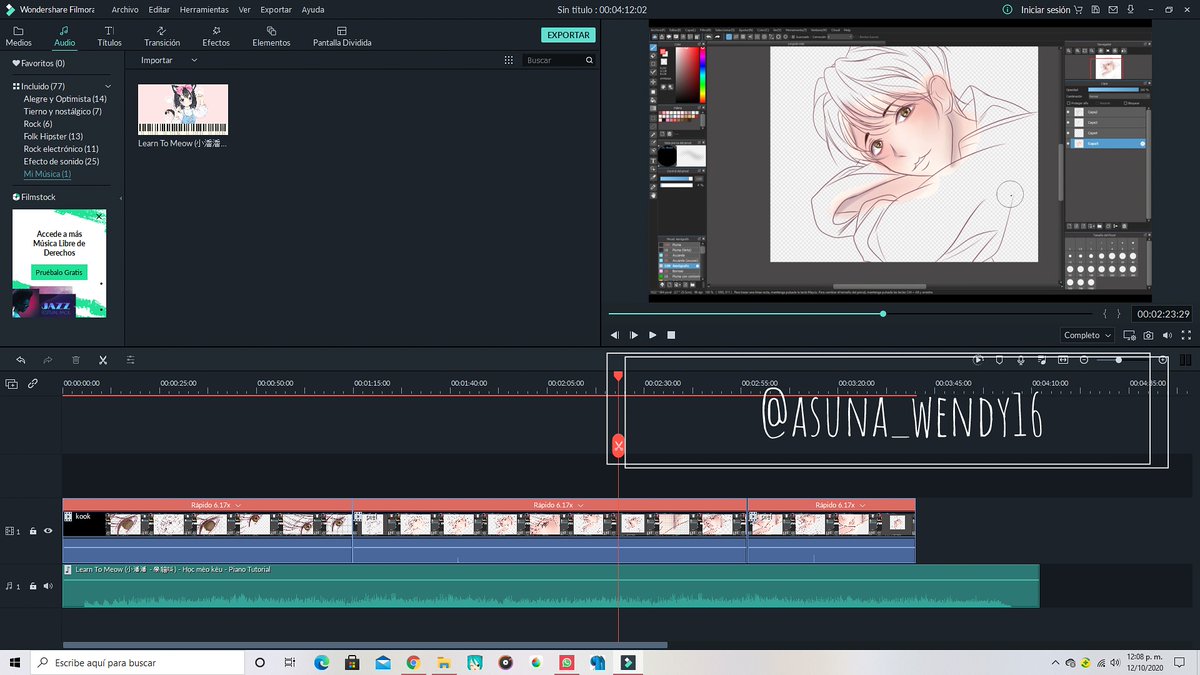
Task: Click the grid view options icon
Action: coord(508,60)
